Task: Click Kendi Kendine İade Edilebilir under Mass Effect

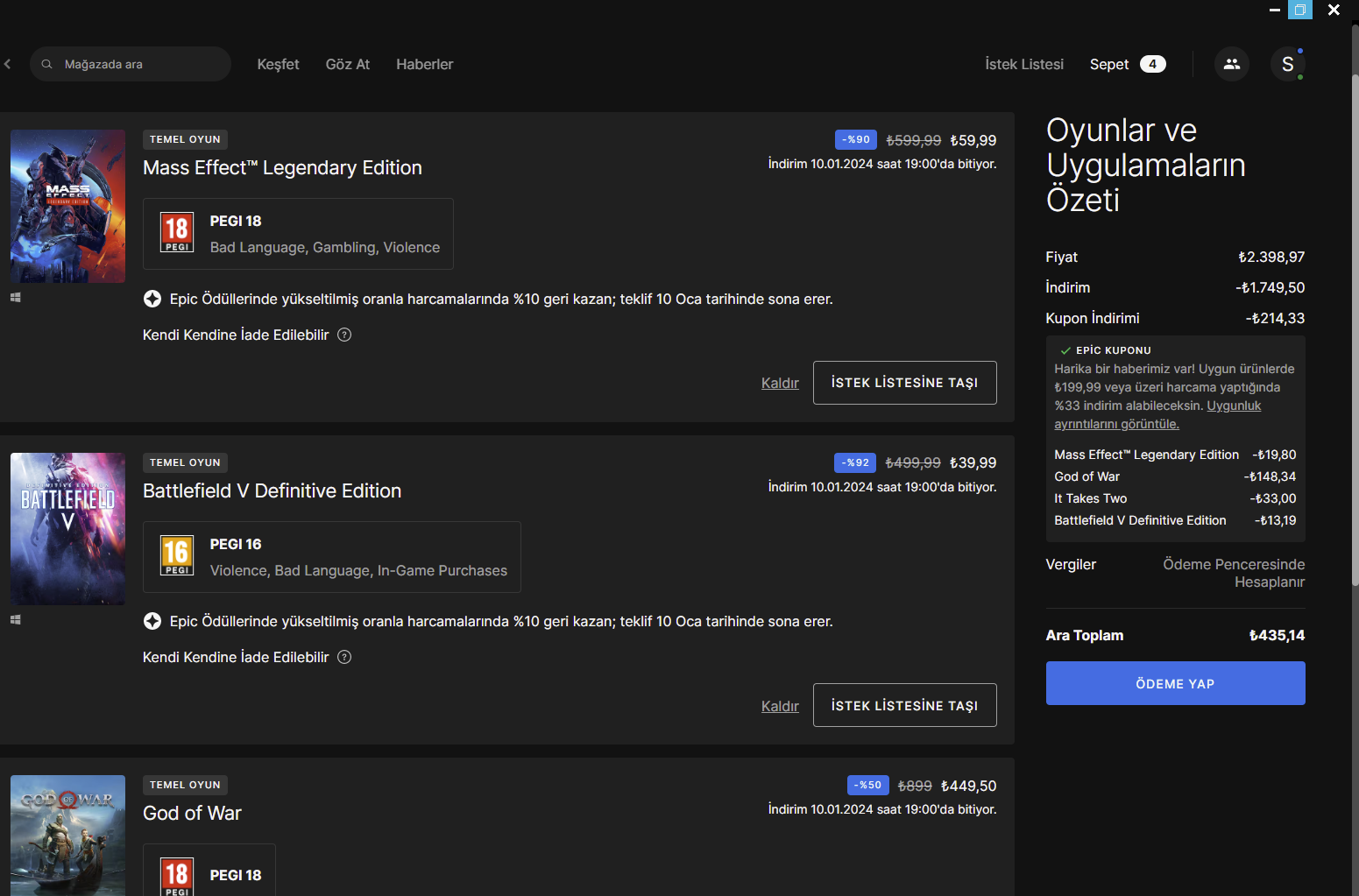Action: (236, 335)
